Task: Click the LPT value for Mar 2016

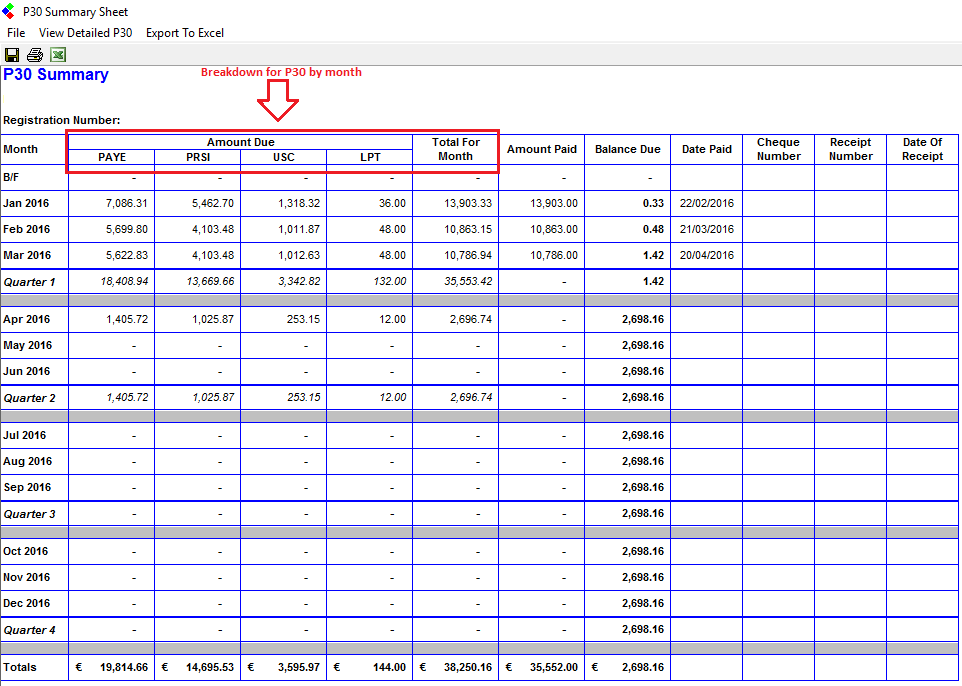Action: [392, 255]
